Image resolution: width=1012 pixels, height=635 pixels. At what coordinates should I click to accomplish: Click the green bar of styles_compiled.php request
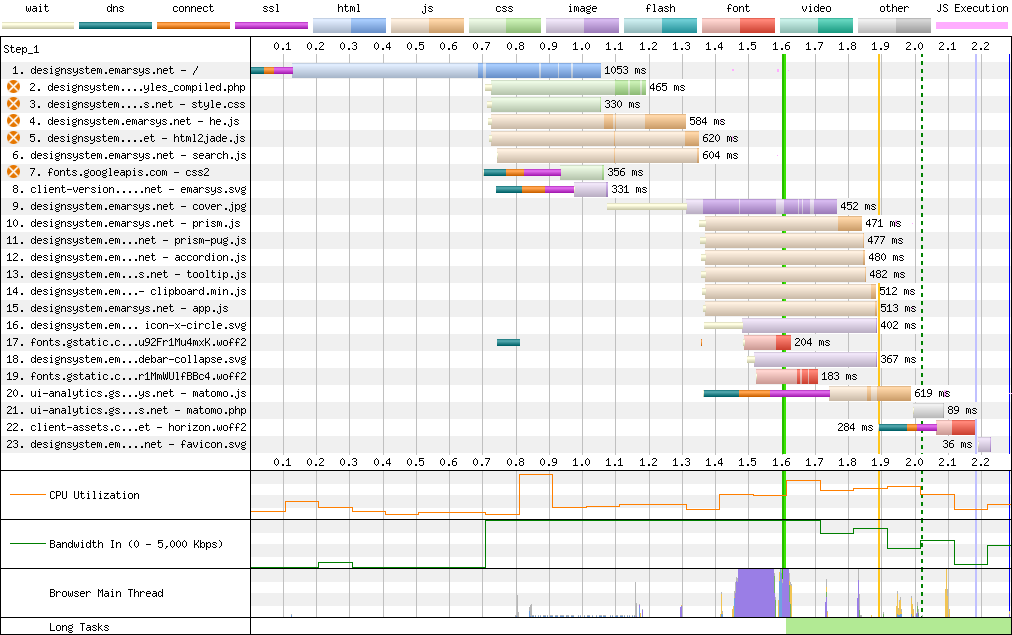pyautogui.click(x=568, y=87)
